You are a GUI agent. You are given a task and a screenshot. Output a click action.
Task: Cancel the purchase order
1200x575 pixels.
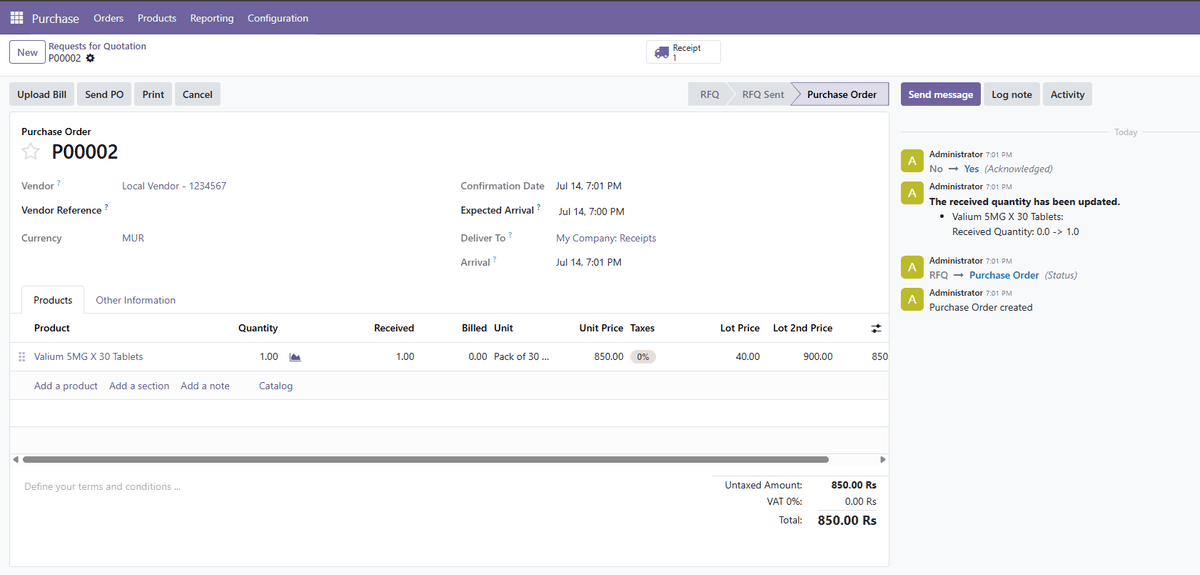pos(197,94)
